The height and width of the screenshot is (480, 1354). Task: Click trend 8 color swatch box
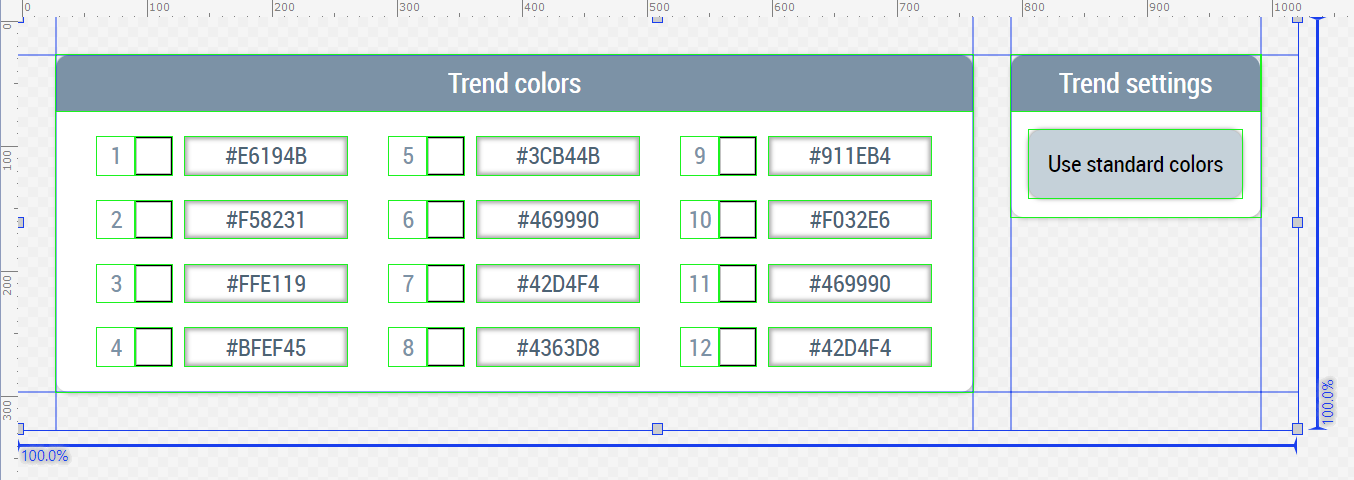(x=446, y=347)
